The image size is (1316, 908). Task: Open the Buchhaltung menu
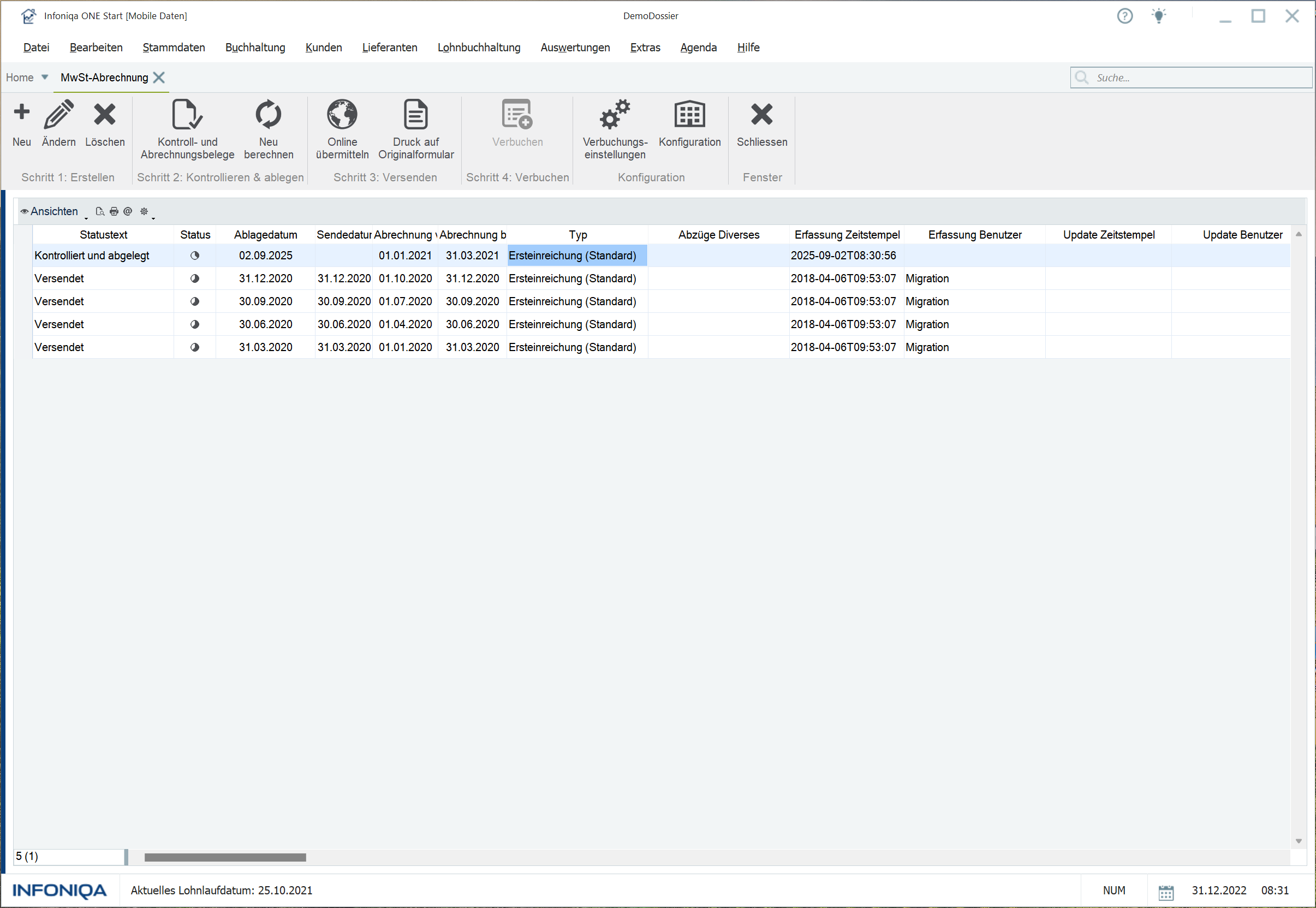pyautogui.click(x=255, y=48)
